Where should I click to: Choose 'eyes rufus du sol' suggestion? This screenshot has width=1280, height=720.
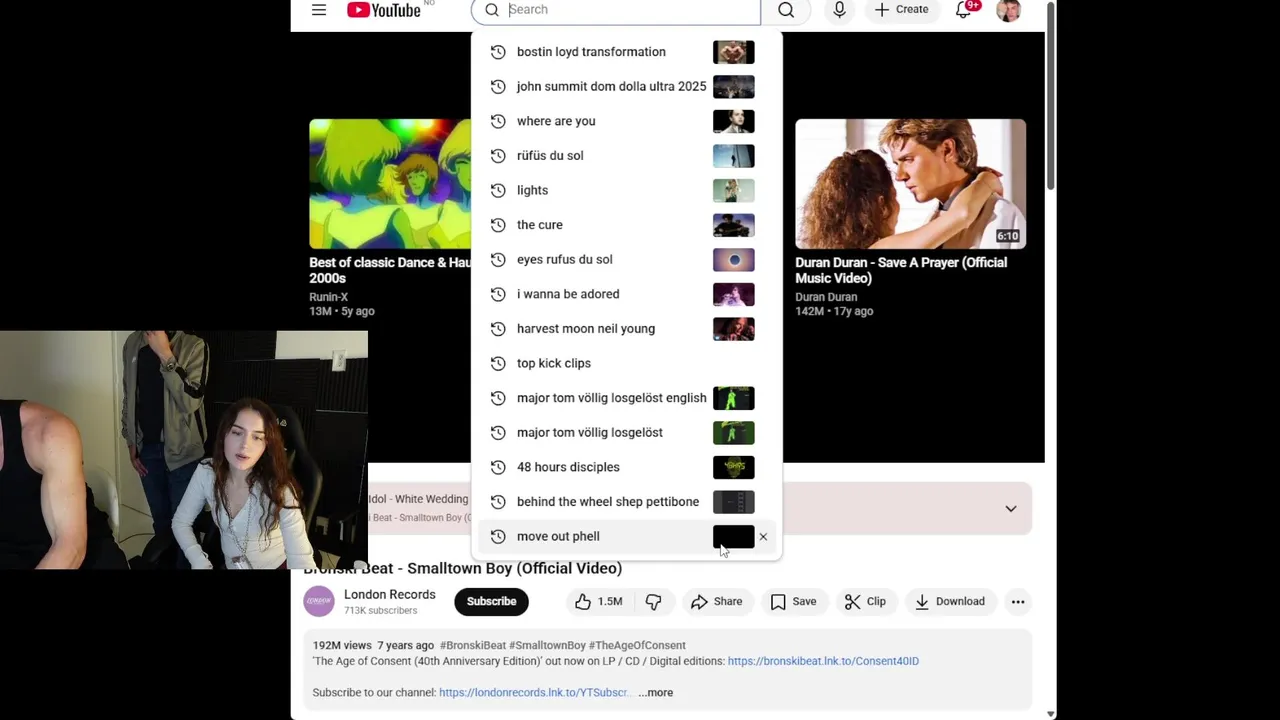pyautogui.click(x=628, y=260)
